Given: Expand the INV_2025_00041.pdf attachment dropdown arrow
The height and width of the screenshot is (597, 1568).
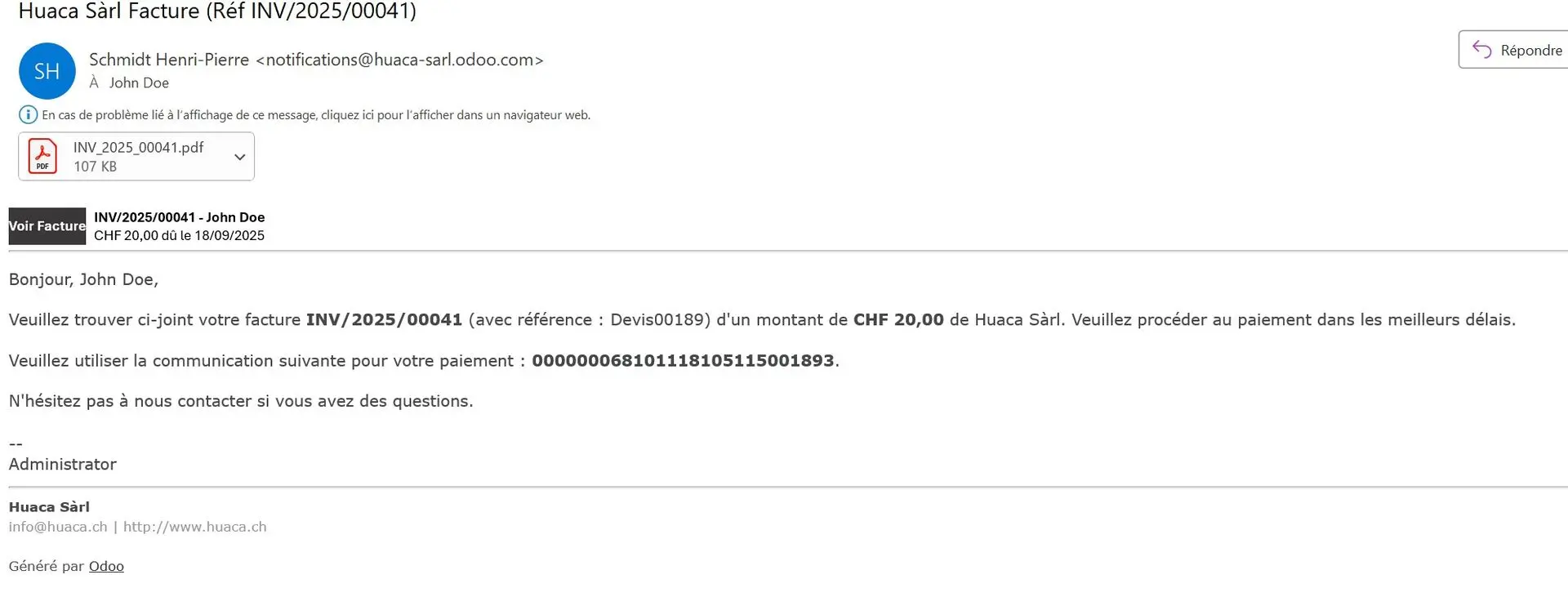Looking at the screenshot, I should pos(239,157).
